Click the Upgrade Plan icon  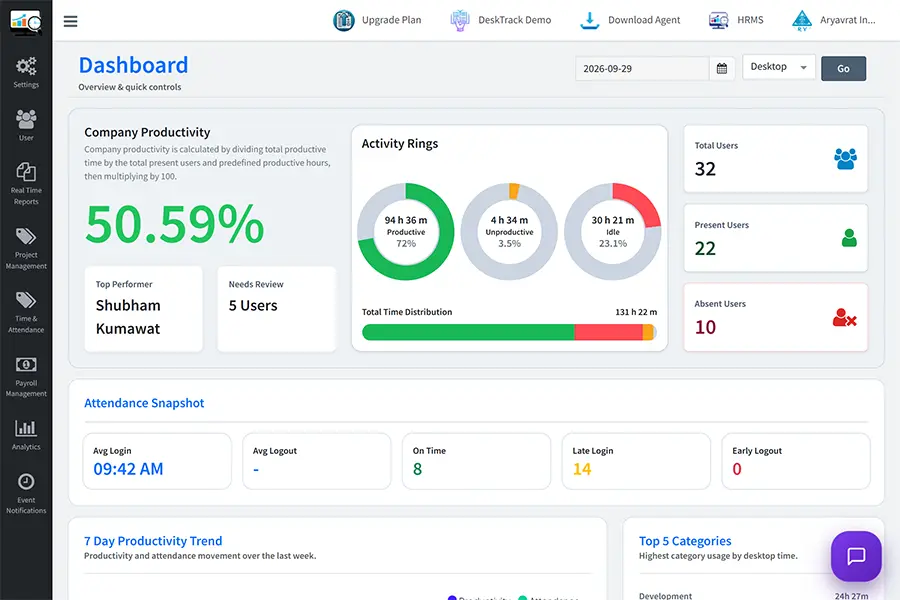[344, 20]
